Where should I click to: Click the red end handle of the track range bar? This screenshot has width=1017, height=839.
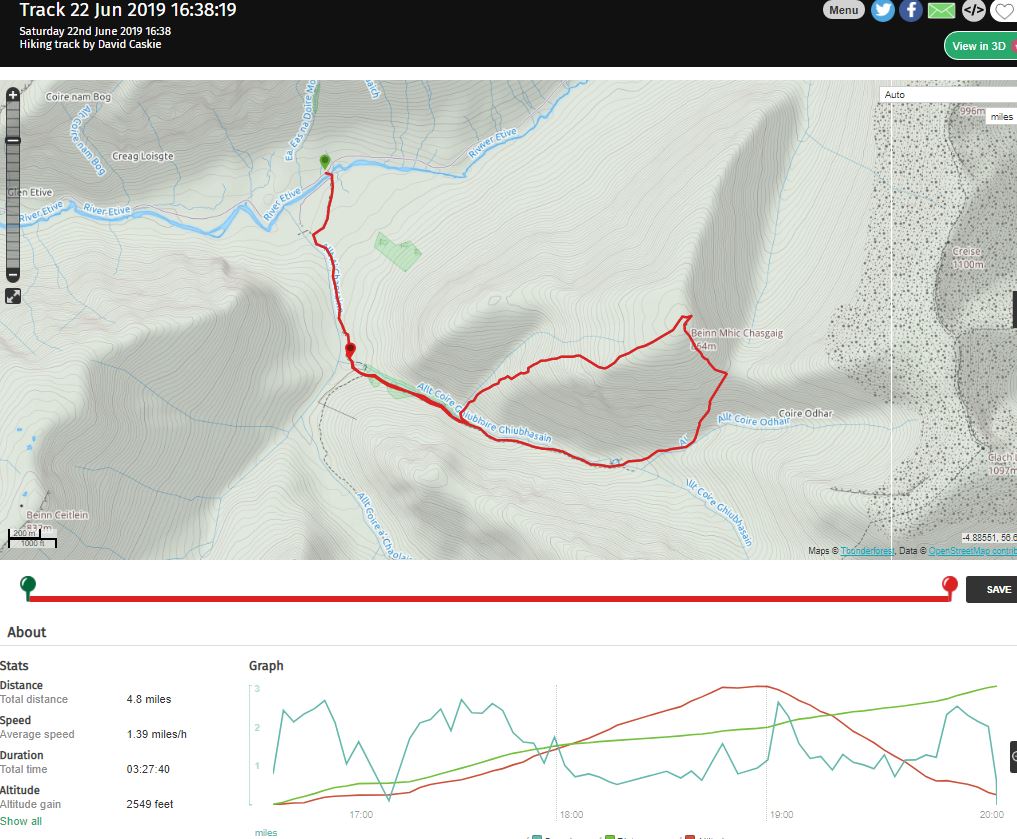[x=950, y=585]
